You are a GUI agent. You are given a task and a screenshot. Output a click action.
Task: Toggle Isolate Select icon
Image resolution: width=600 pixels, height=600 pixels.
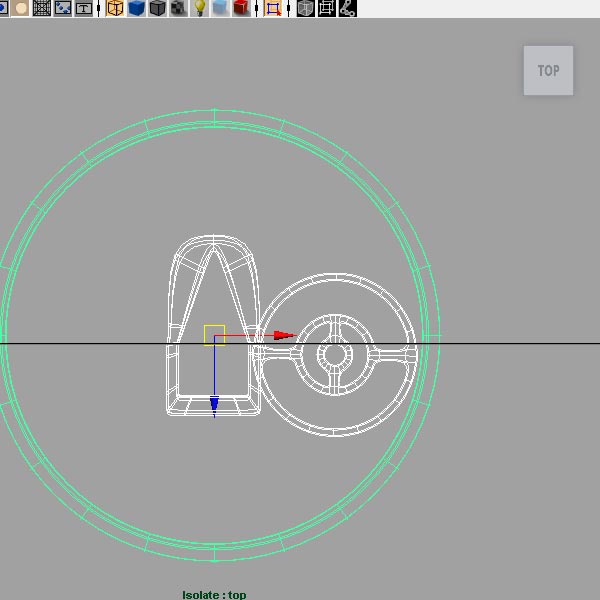[273, 8]
